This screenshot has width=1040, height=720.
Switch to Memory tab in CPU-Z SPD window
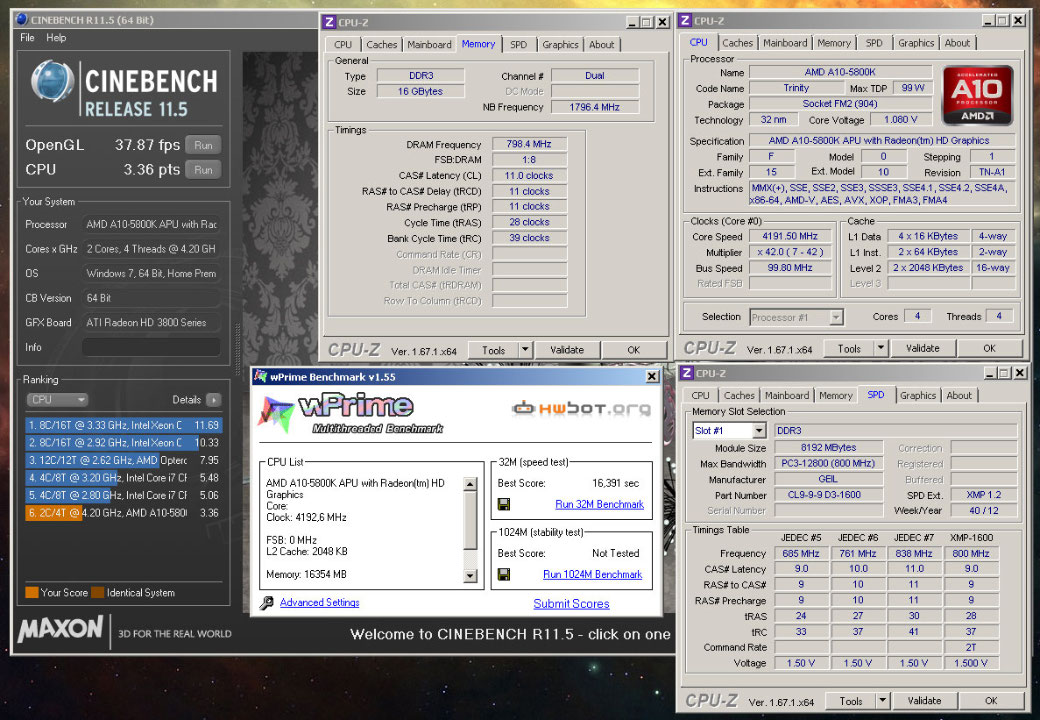tap(836, 395)
